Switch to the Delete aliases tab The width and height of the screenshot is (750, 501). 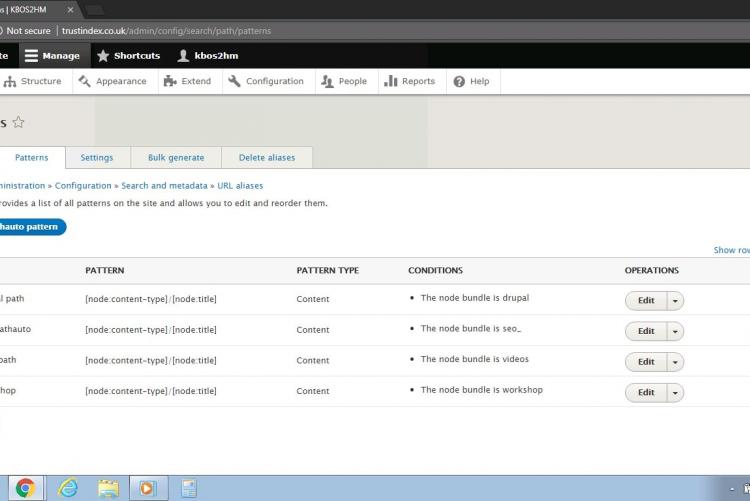click(267, 157)
